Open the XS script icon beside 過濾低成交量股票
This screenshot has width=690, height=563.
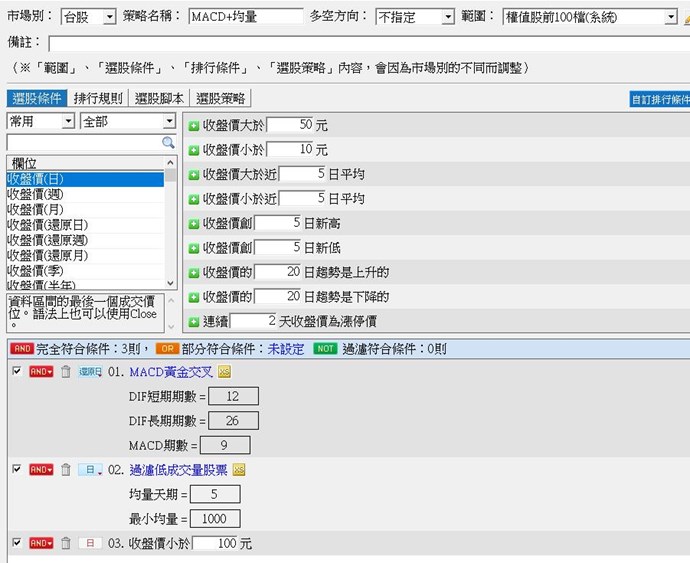click(239, 469)
